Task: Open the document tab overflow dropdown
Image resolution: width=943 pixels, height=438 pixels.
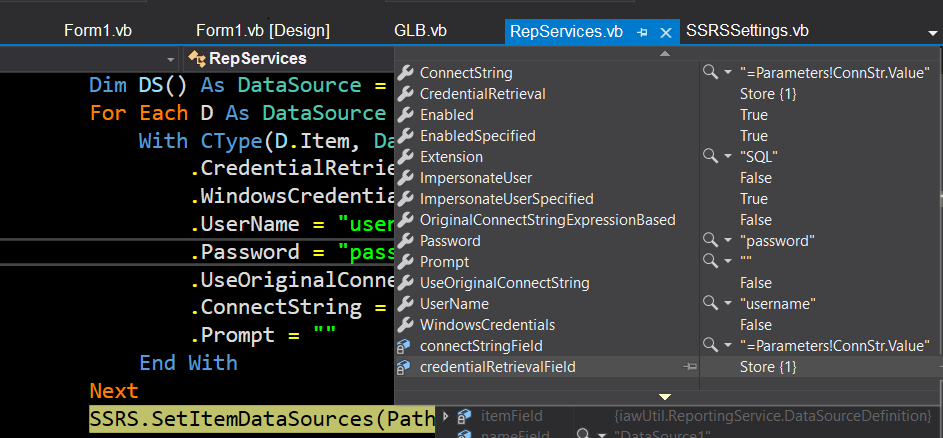Action: coord(932,32)
